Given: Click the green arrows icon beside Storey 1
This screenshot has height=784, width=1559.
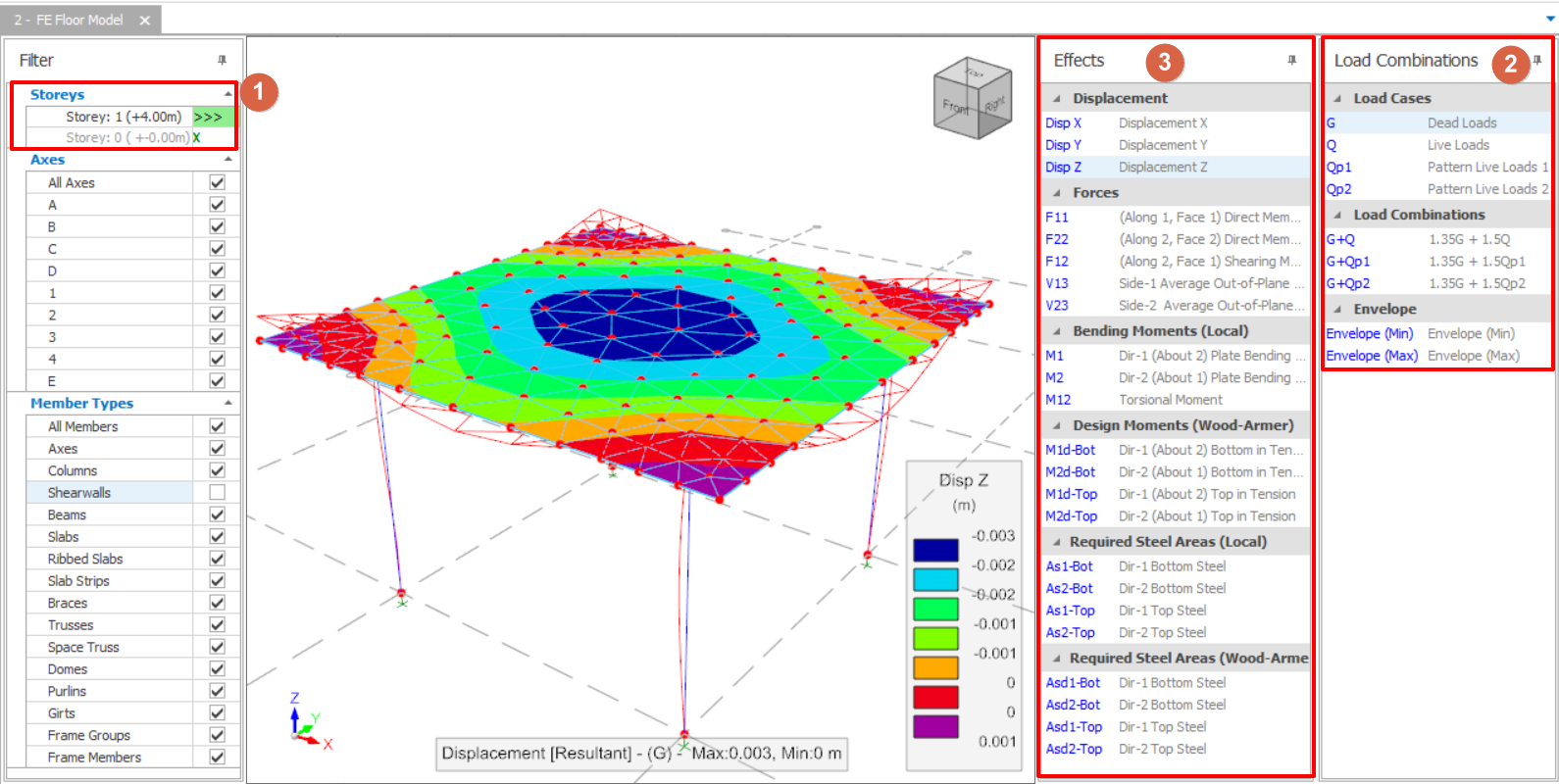Looking at the screenshot, I should pyautogui.click(x=209, y=117).
